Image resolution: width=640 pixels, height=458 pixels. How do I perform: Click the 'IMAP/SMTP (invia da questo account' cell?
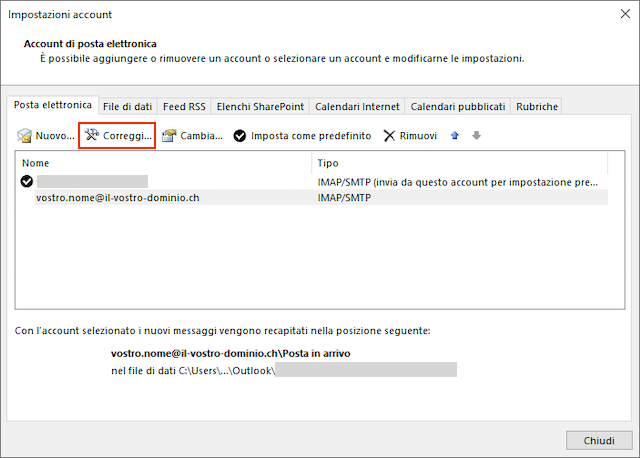tap(458, 182)
